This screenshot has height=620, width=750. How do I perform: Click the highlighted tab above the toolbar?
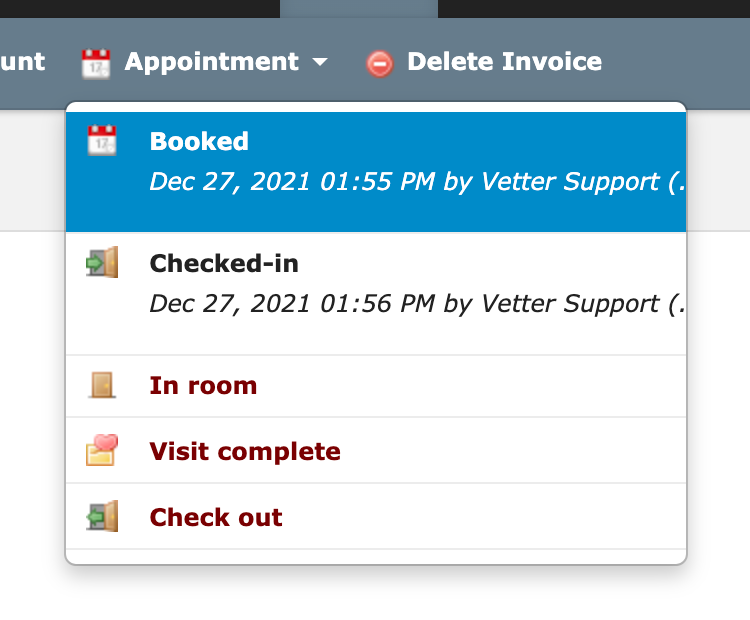click(359, 9)
